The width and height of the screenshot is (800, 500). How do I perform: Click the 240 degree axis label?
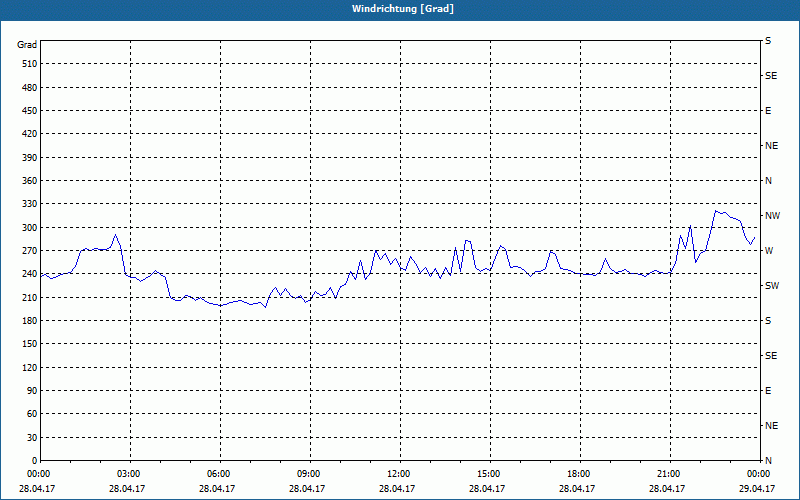[30, 274]
